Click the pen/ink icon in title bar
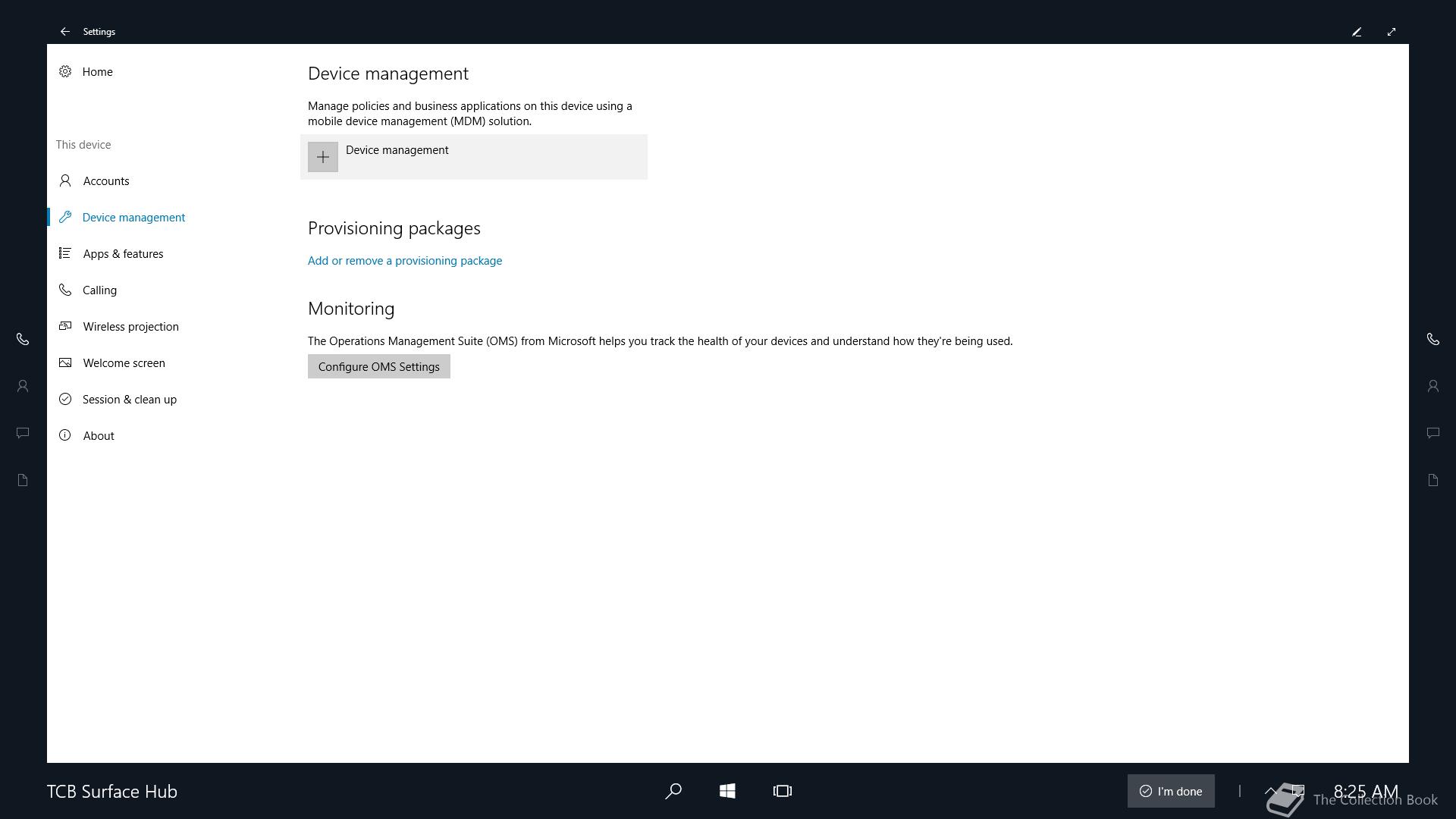 point(1357,32)
